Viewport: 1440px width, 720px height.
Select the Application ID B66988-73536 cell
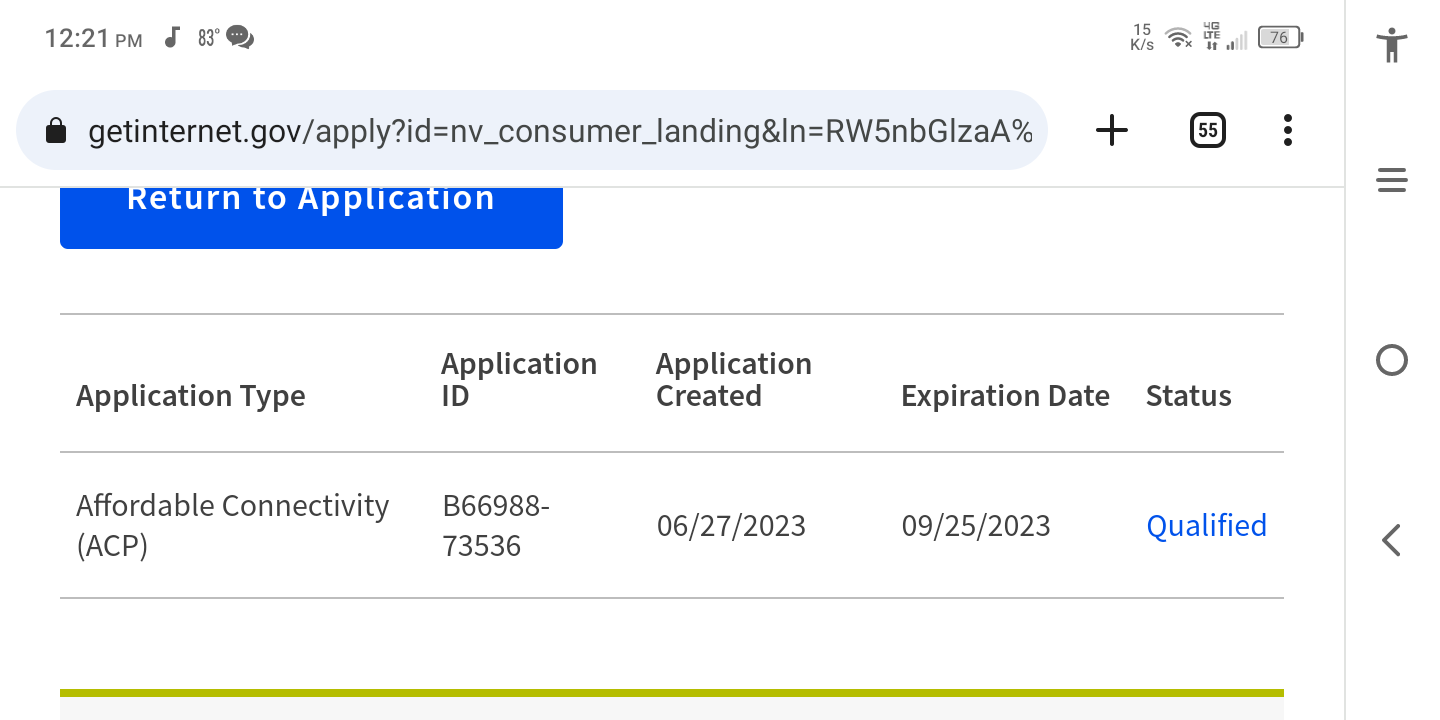(496, 526)
